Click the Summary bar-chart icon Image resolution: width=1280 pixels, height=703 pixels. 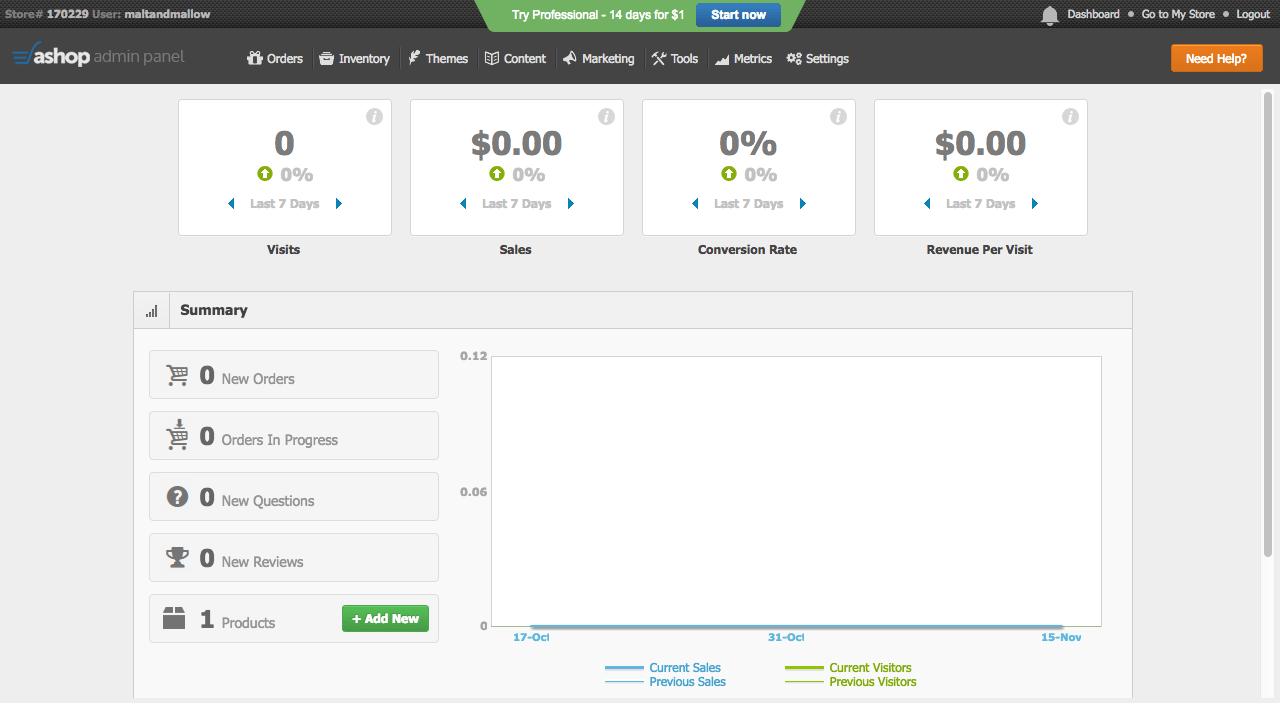pyautogui.click(x=152, y=311)
